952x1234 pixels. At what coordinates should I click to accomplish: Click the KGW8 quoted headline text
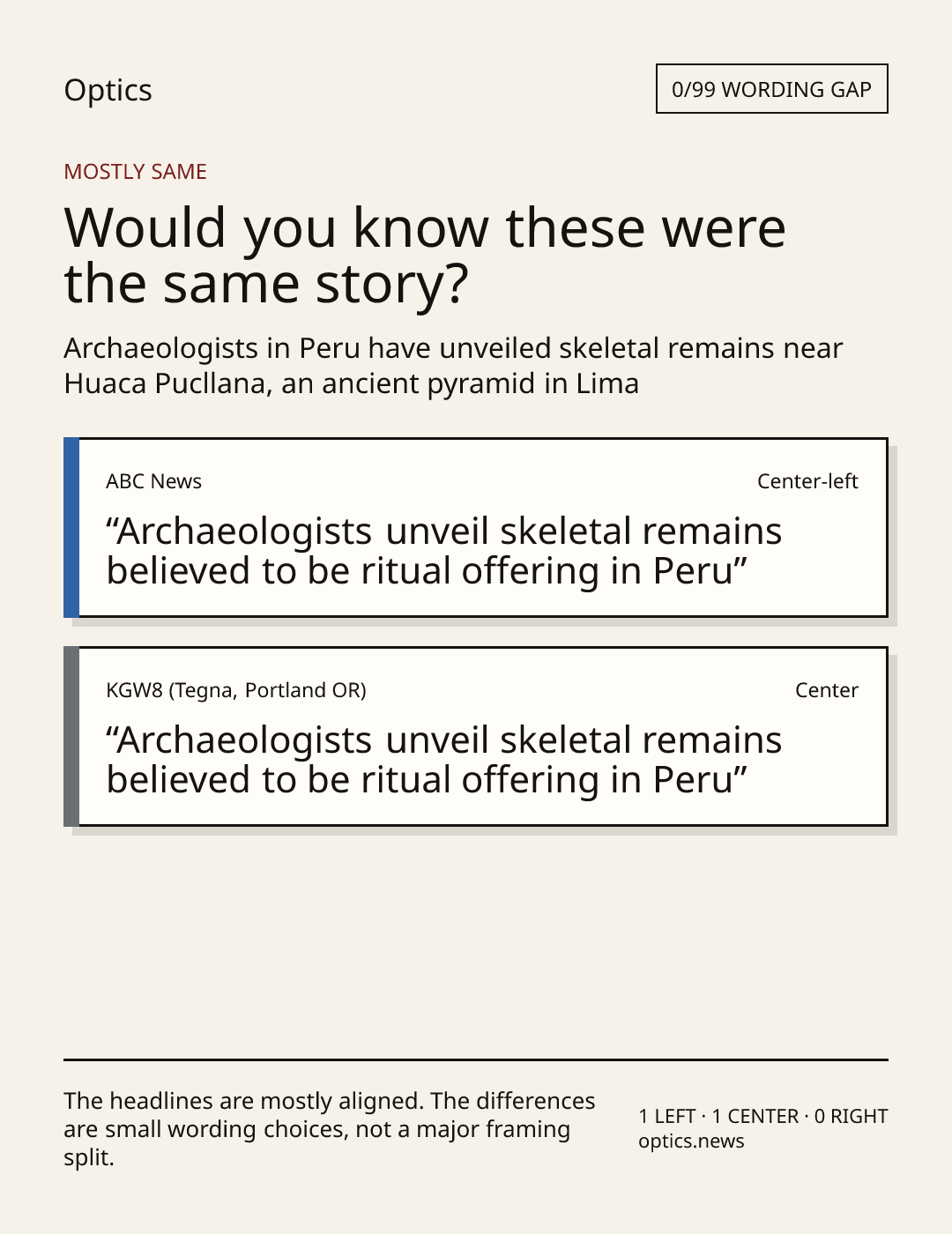[444, 760]
